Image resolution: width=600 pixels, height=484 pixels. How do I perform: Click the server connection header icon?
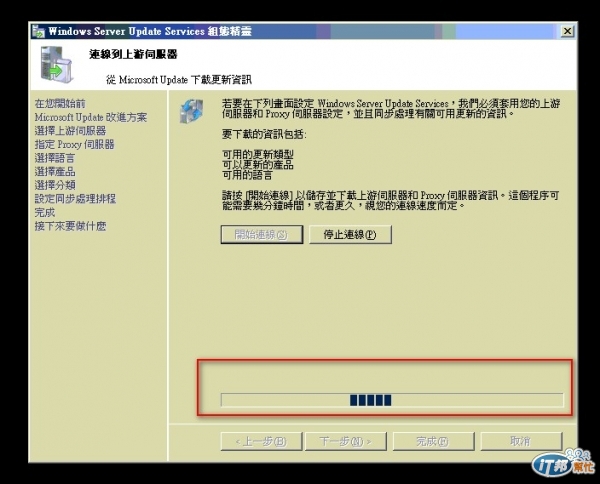(56, 64)
